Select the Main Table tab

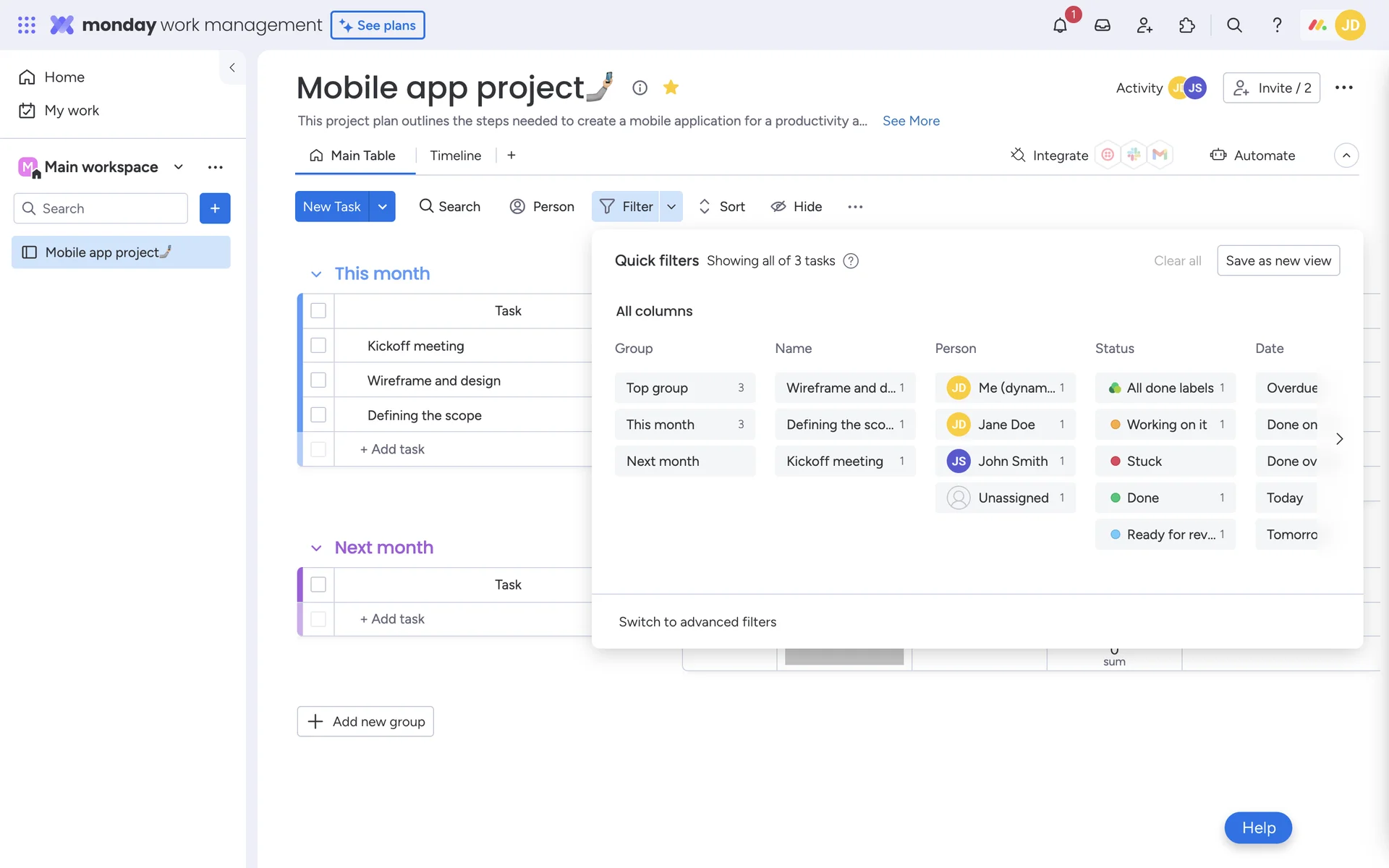click(x=353, y=156)
